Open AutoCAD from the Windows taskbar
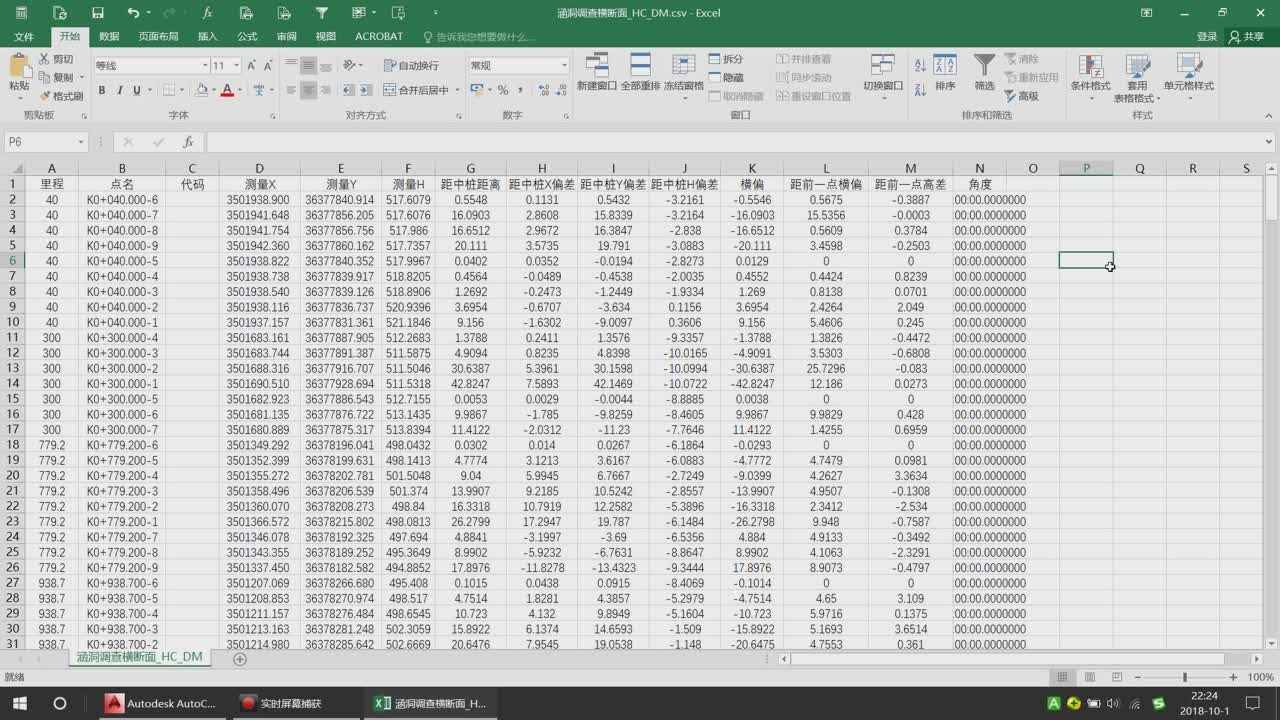Viewport: 1280px width, 720px height. coord(162,703)
